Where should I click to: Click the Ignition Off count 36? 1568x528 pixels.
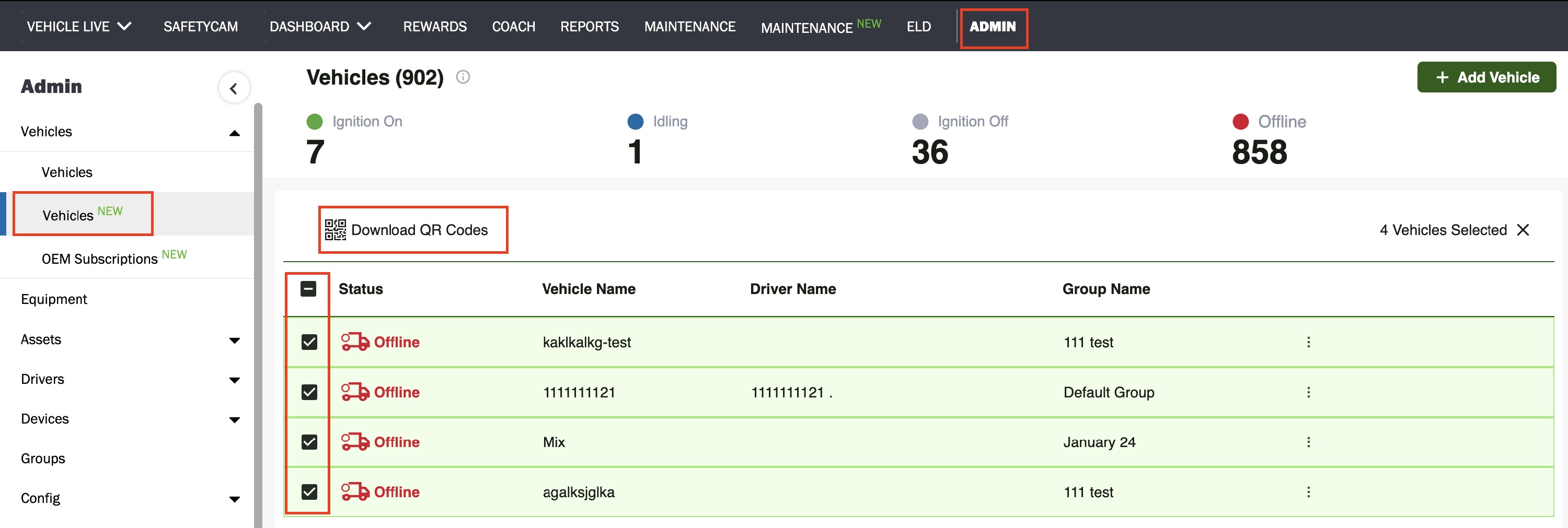click(929, 152)
